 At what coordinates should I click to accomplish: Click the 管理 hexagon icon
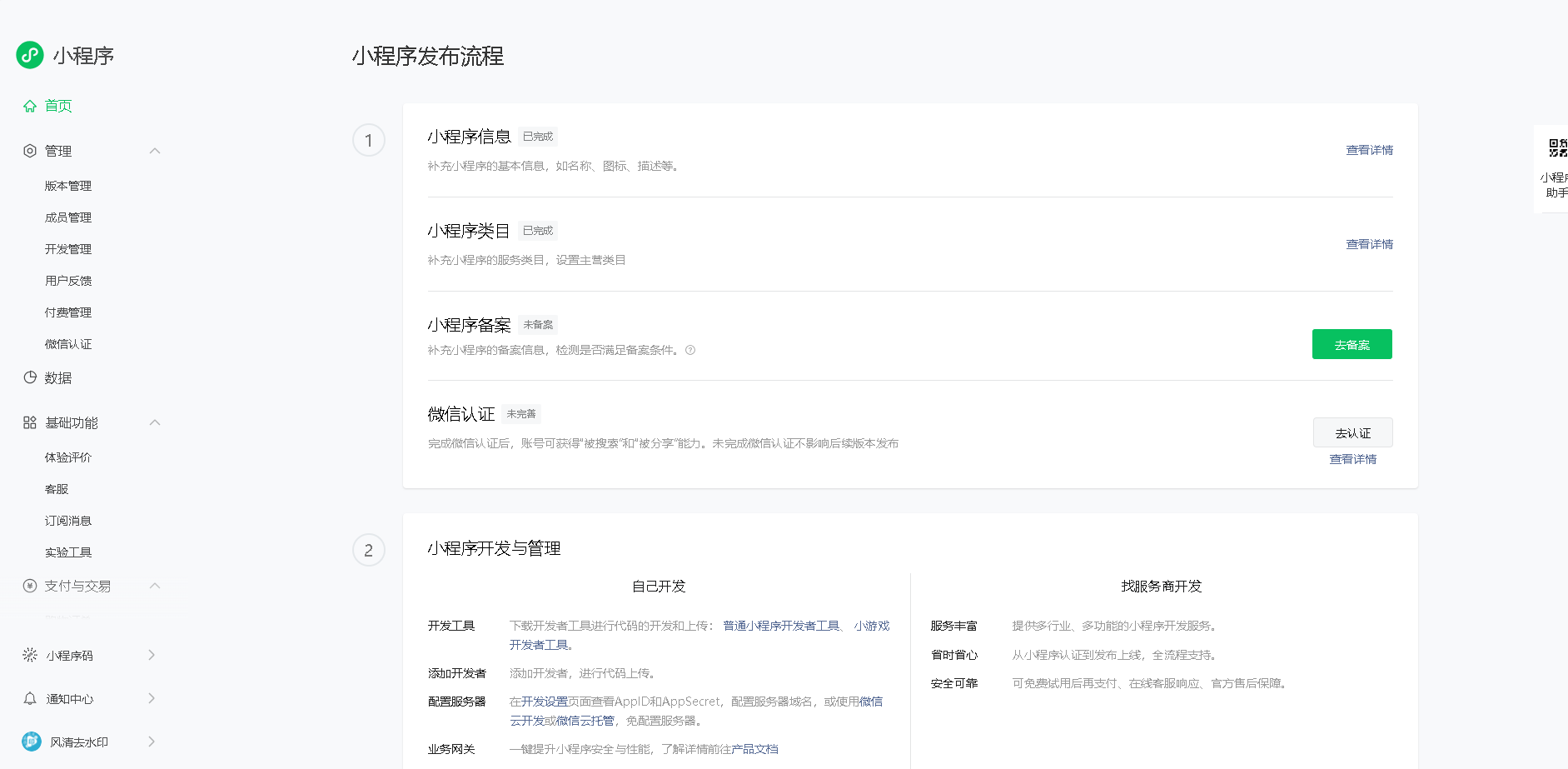click(x=30, y=151)
